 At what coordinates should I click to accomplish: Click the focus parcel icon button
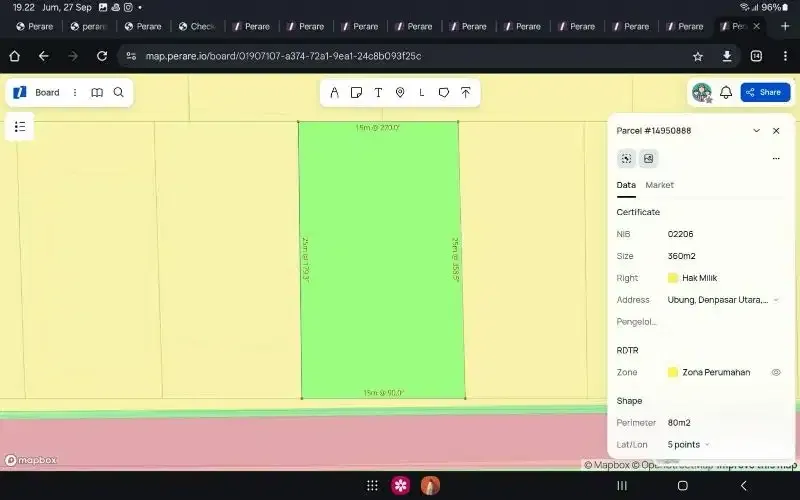coord(627,159)
